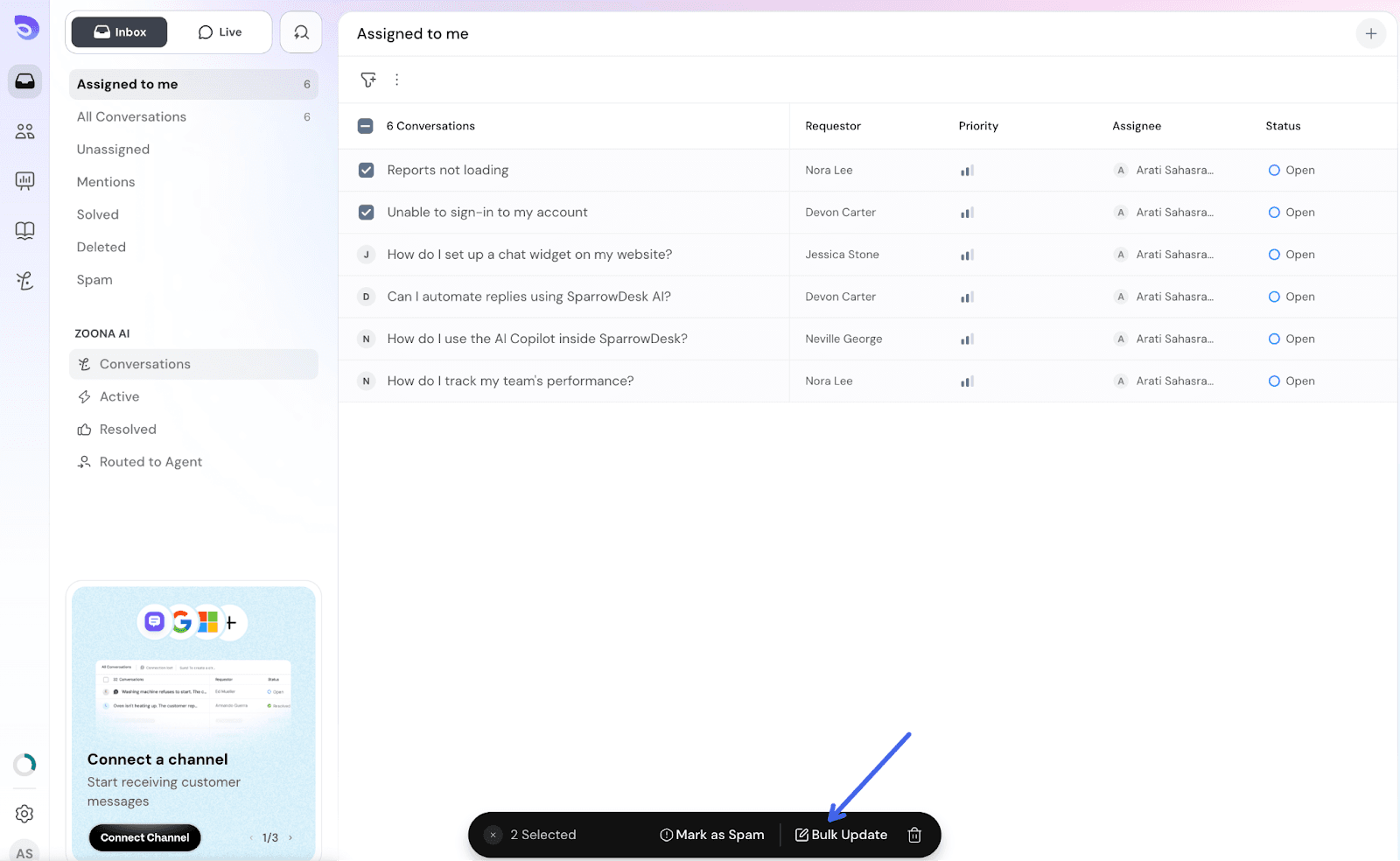This screenshot has height=861, width=1400.
Task: Click the circular progress ring icon
Action: tap(24, 765)
